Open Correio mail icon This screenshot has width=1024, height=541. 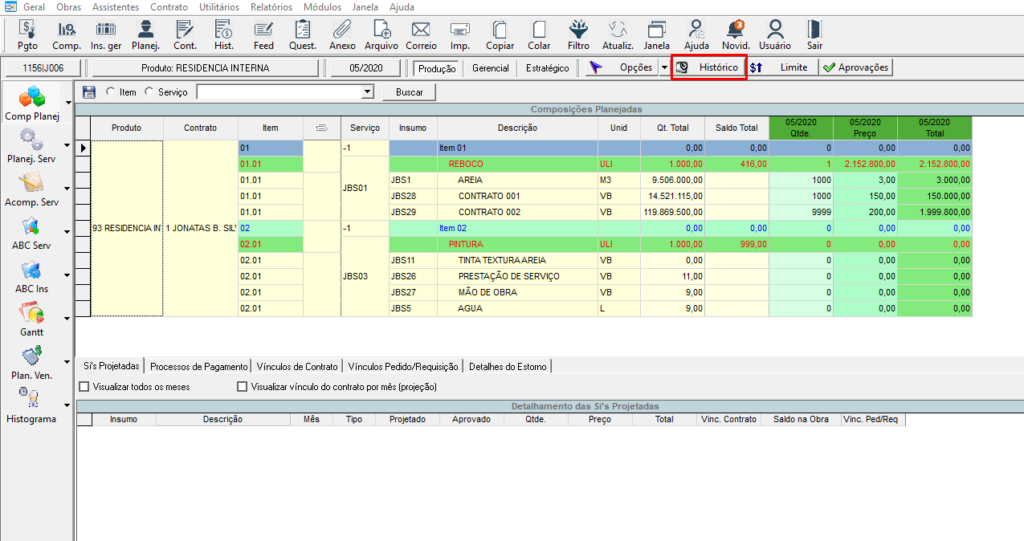point(420,34)
